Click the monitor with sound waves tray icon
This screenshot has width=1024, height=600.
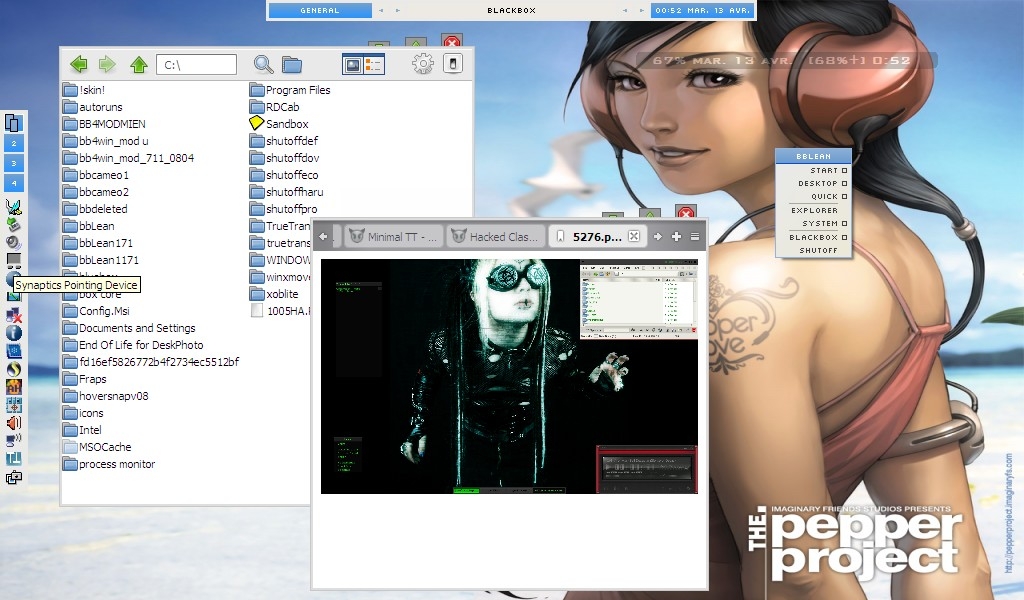[14, 441]
